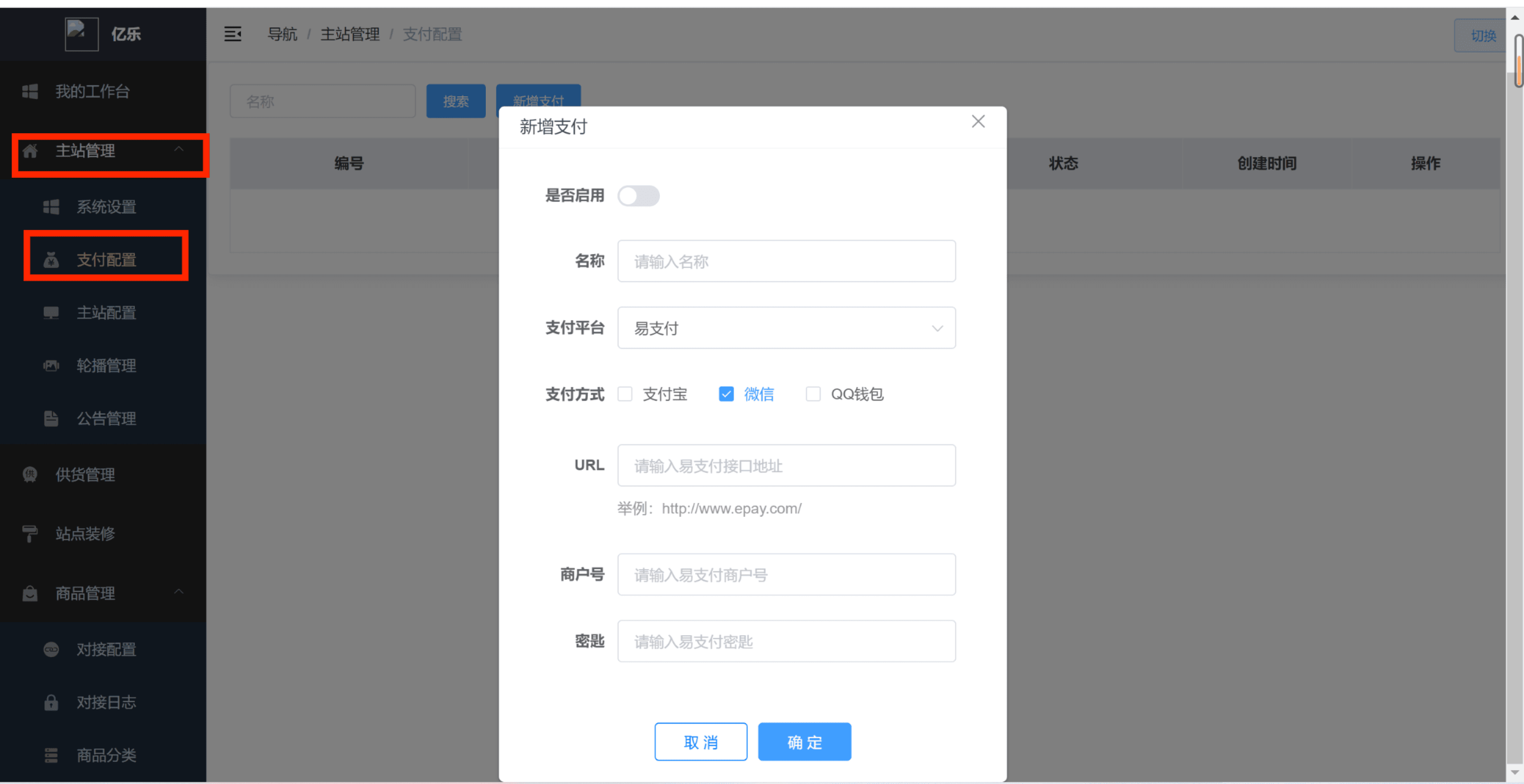1524x784 pixels.
Task: Click the 名称 input field
Action: tap(786, 261)
